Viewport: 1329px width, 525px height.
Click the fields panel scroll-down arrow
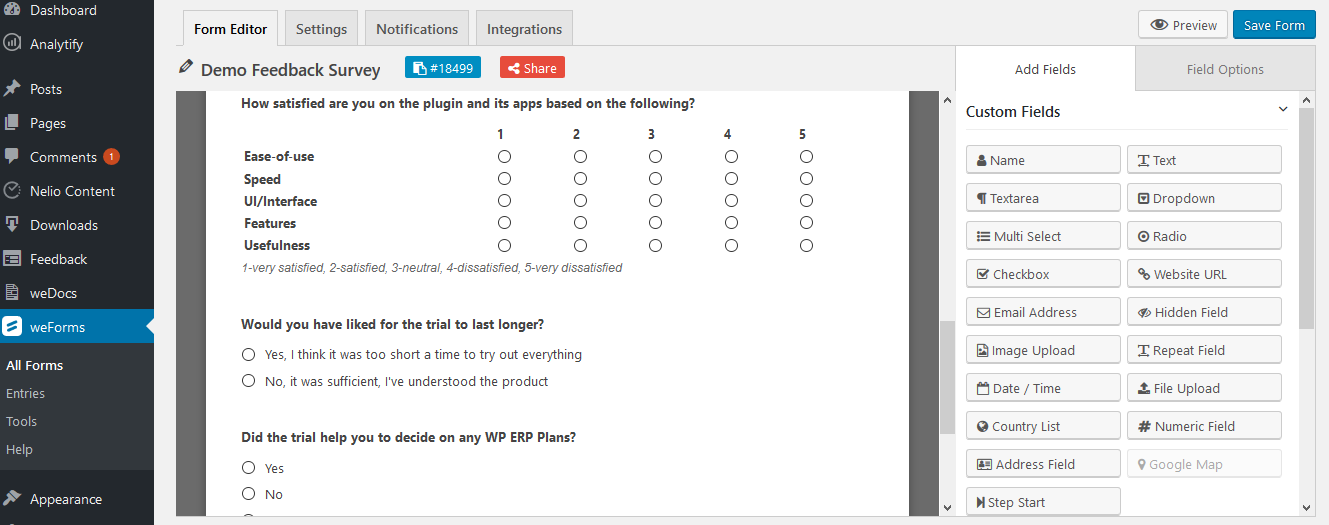click(1306, 507)
